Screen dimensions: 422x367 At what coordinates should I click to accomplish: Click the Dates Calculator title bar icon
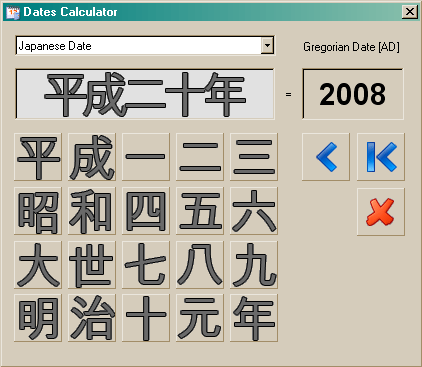13,12
